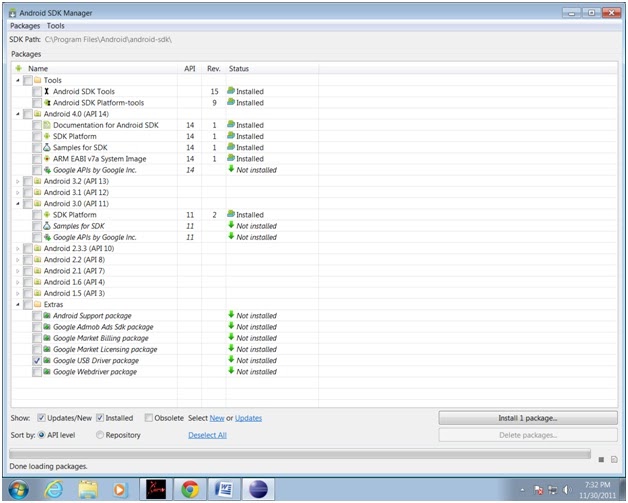This screenshot has width=628, height=503.
Task: Open the Eclipse icon on the taskbar
Action: point(258,489)
